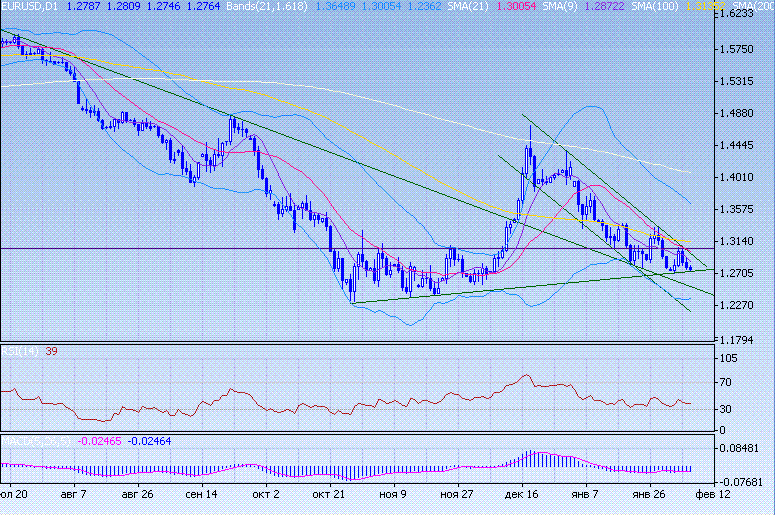This screenshot has width=775, height=515.
Task: Click the blue MACD value -0.02464
Action: [x=151, y=440]
